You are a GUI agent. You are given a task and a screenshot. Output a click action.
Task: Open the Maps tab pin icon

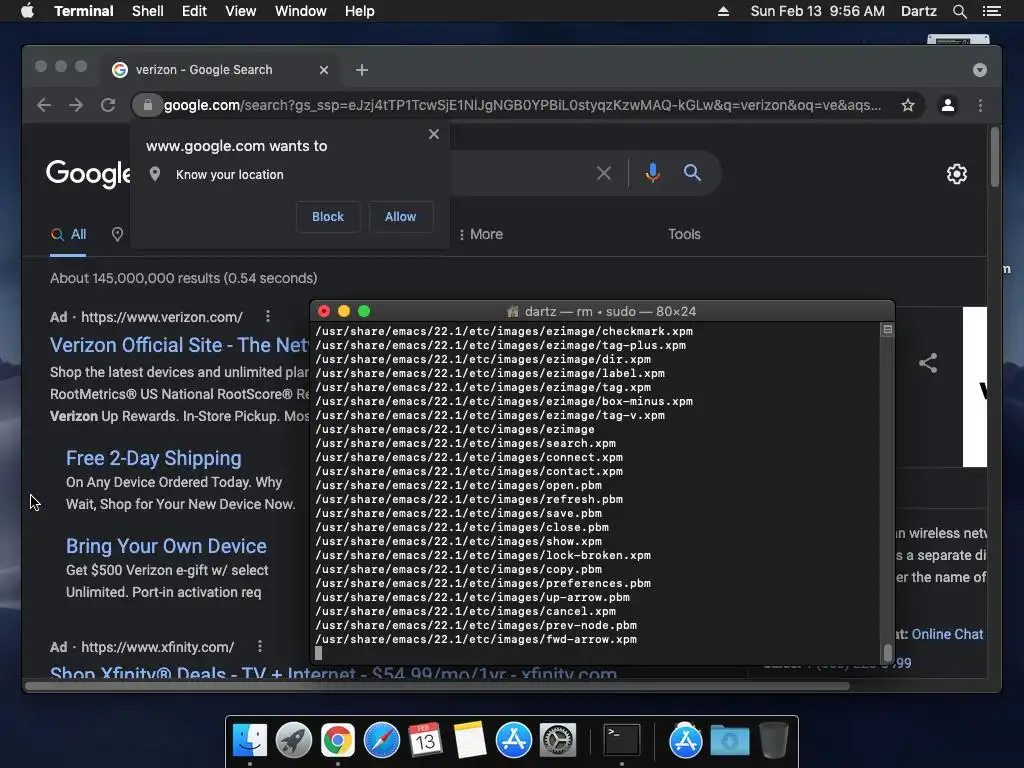pyautogui.click(x=118, y=234)
